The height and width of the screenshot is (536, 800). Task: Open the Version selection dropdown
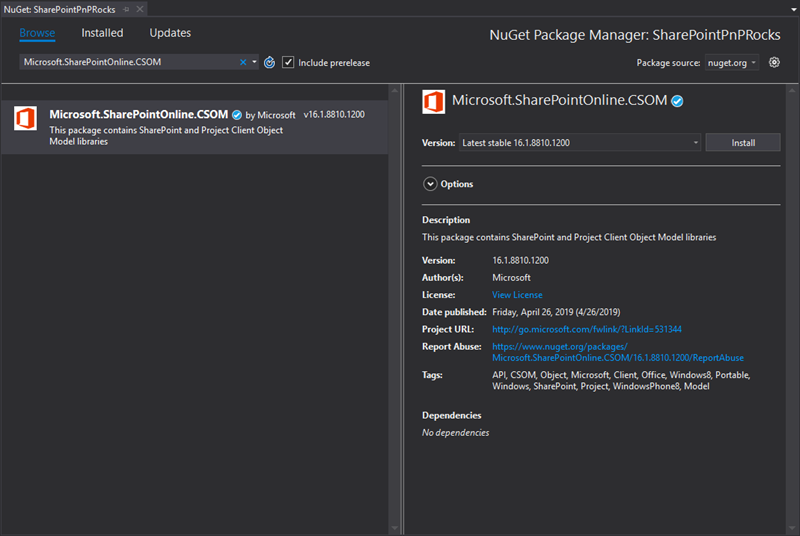click(x=580, y=143)
